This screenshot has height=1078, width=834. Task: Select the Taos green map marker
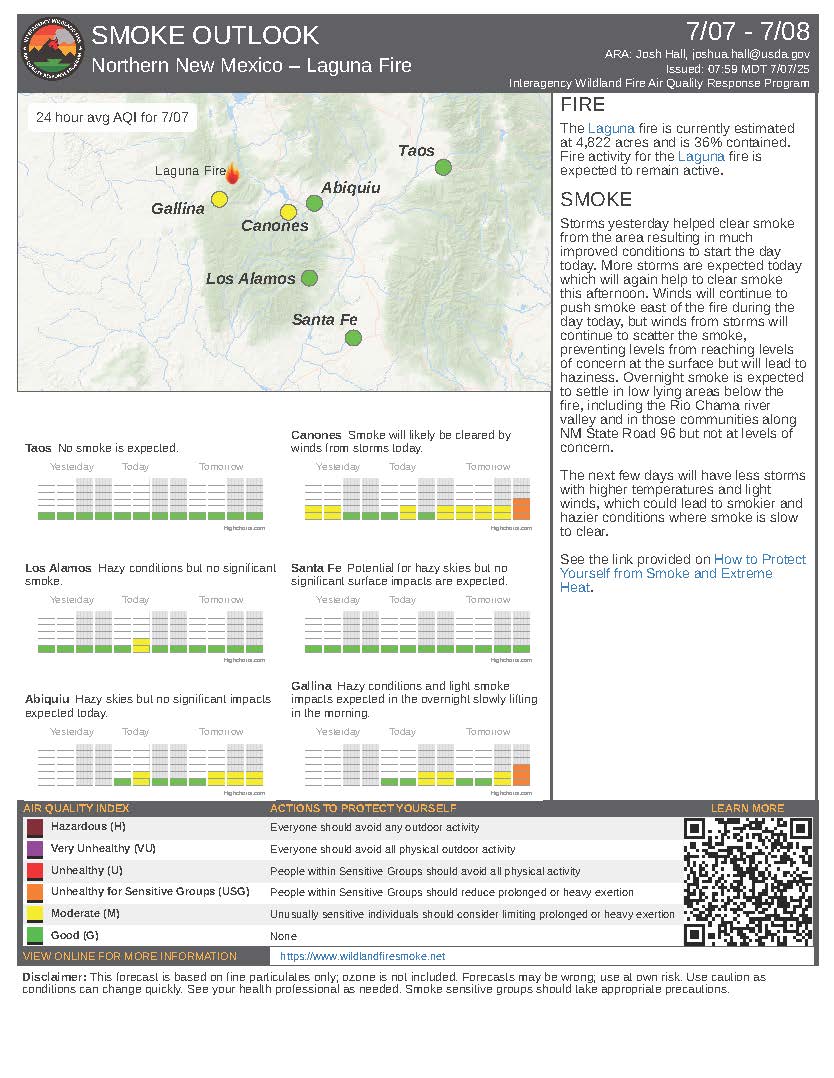[443, 167]
